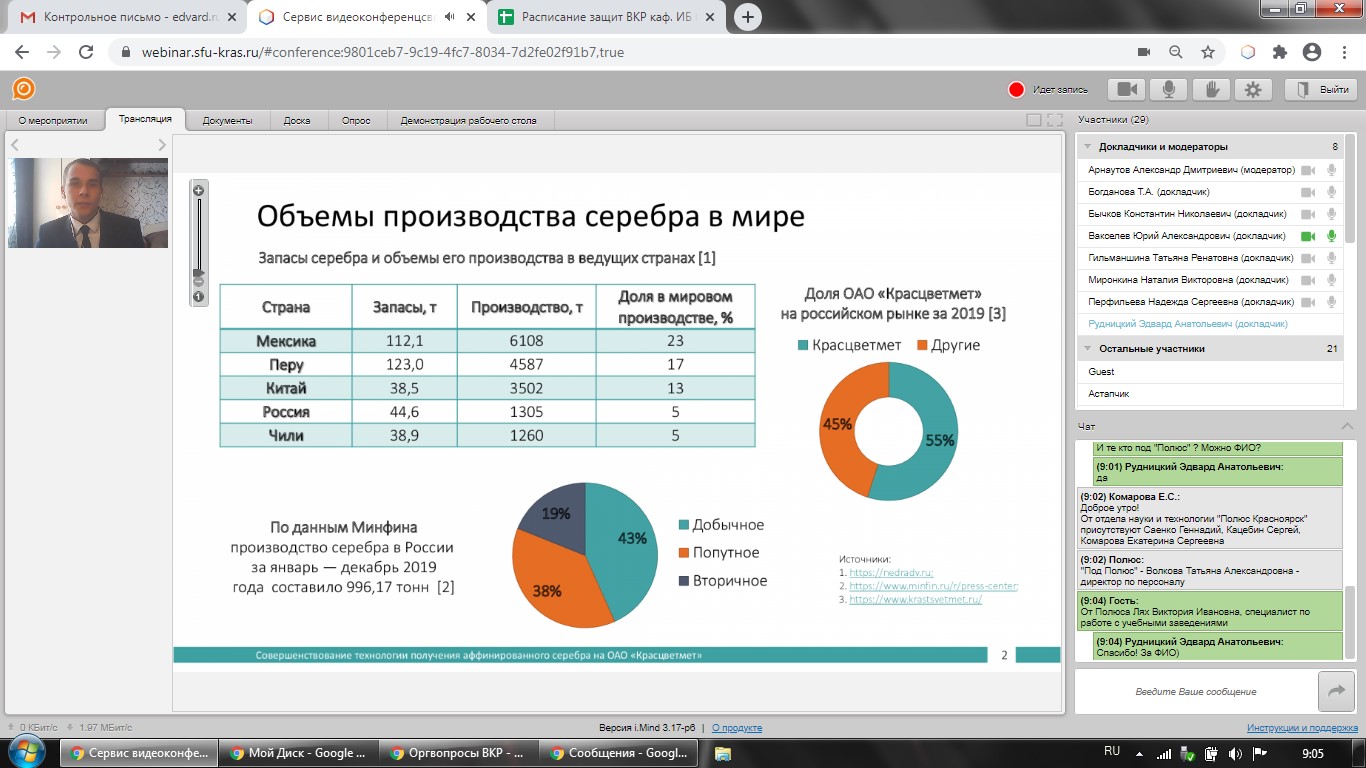Open Windows Start menu
1366x768 pixels.
[x=28, y=752]
